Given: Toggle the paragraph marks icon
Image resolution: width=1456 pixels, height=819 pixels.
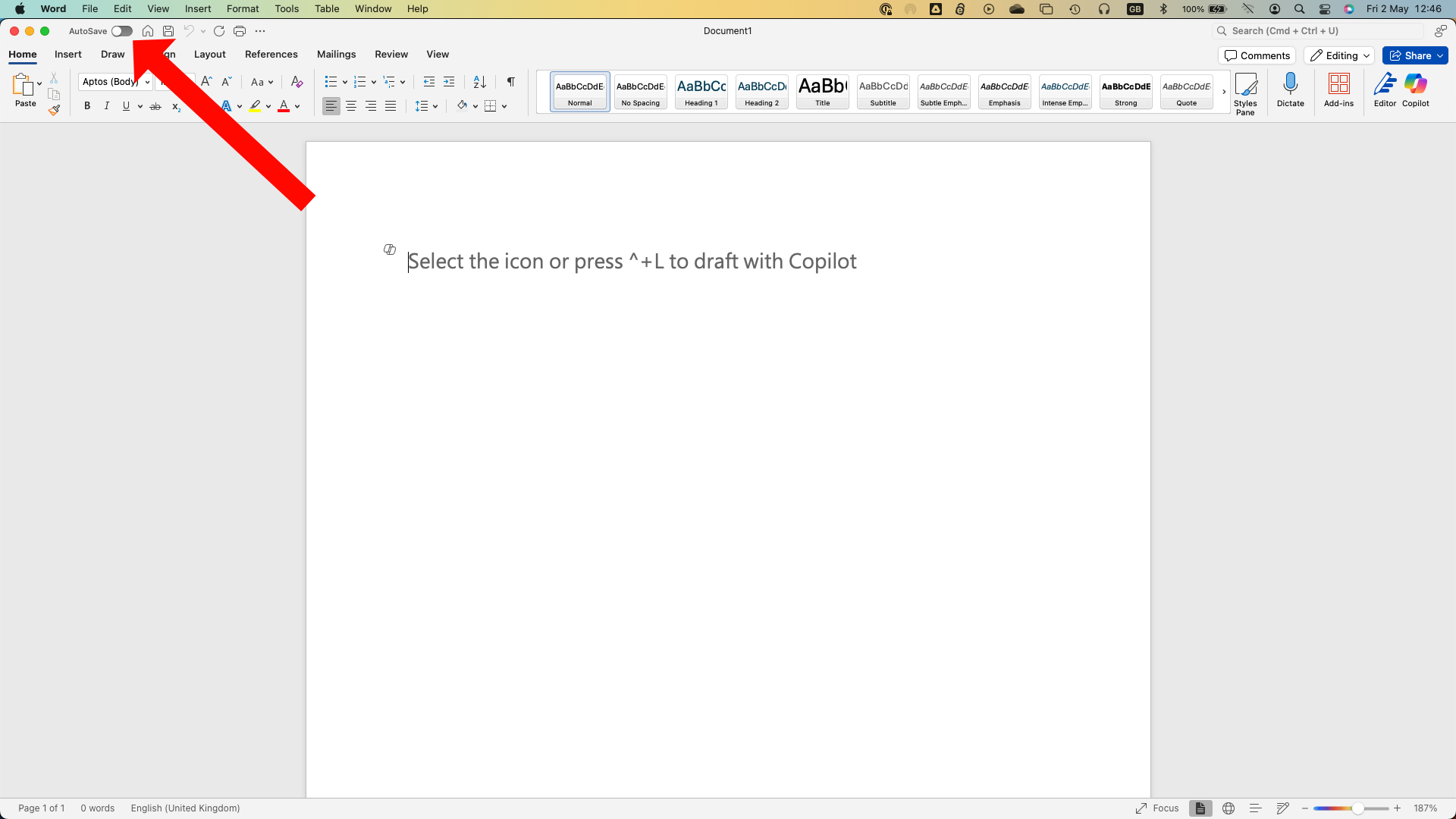Looking at the screenshot, I should [x=510, y=81].
